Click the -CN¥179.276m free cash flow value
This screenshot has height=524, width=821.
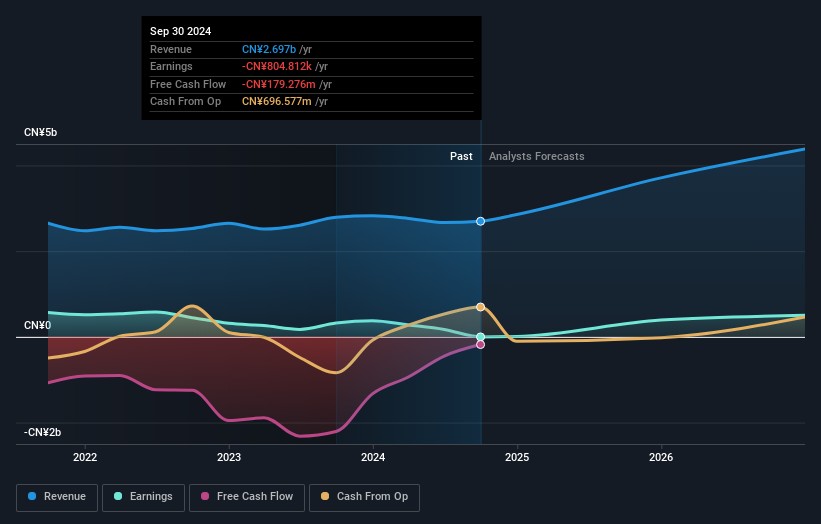(x=279, y=84)
